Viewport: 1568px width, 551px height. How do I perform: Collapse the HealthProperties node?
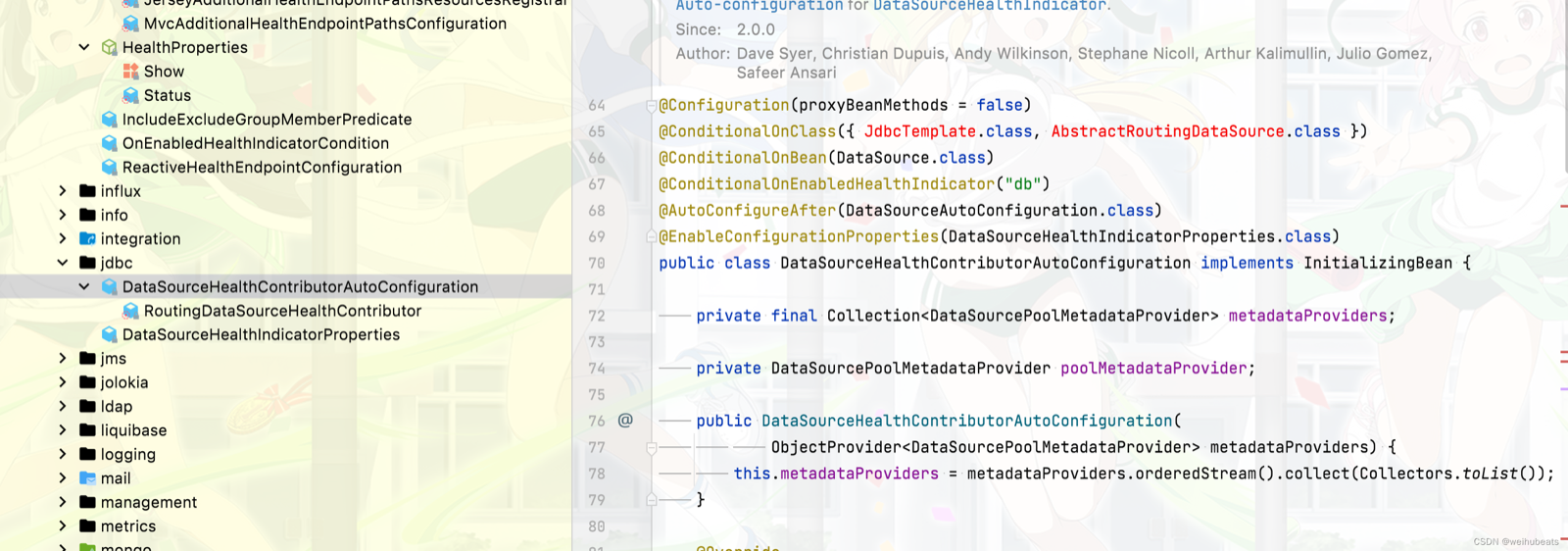pyautogui.click(x=84, y=47)
